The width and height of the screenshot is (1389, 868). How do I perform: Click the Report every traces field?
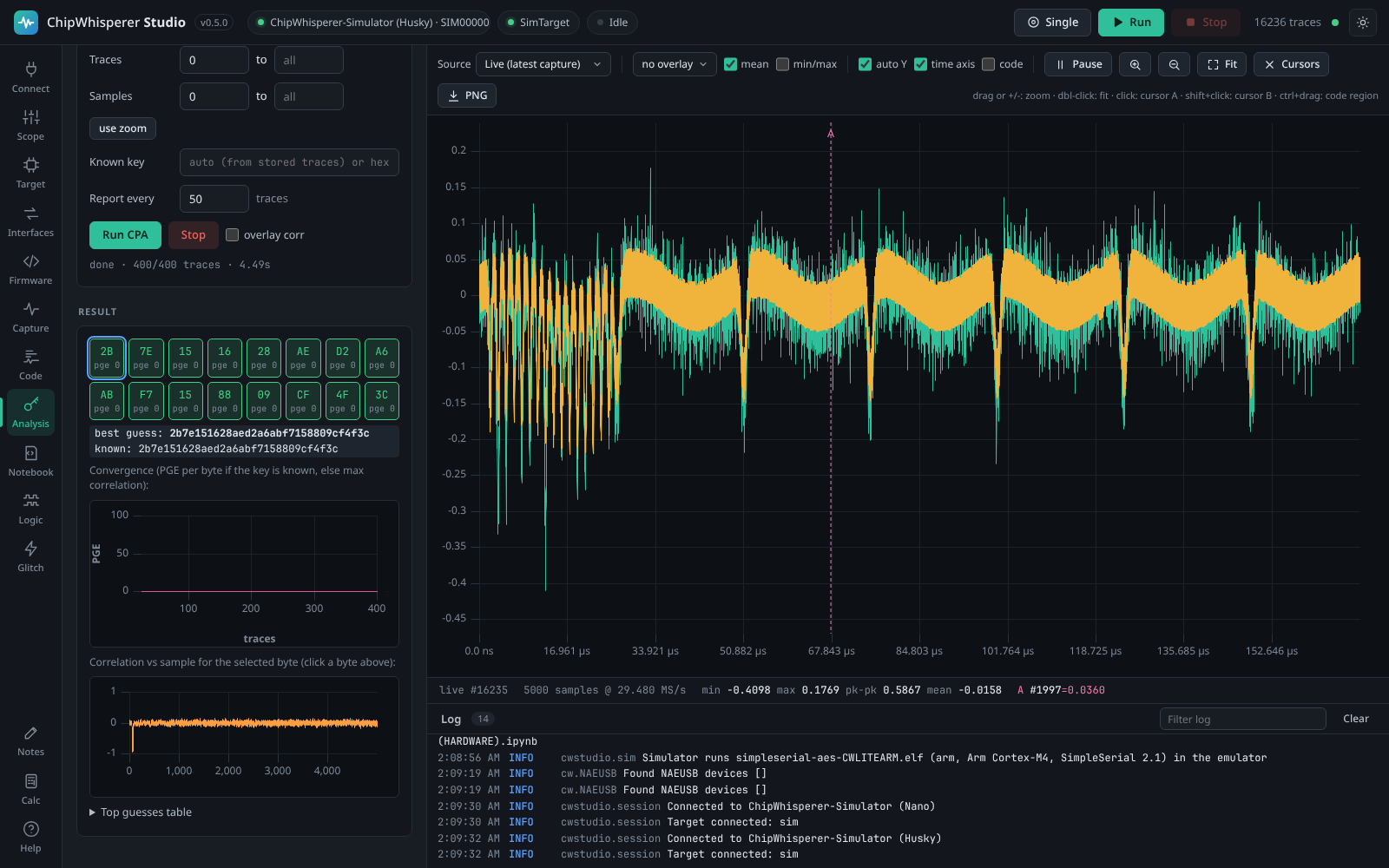point(214,199)
